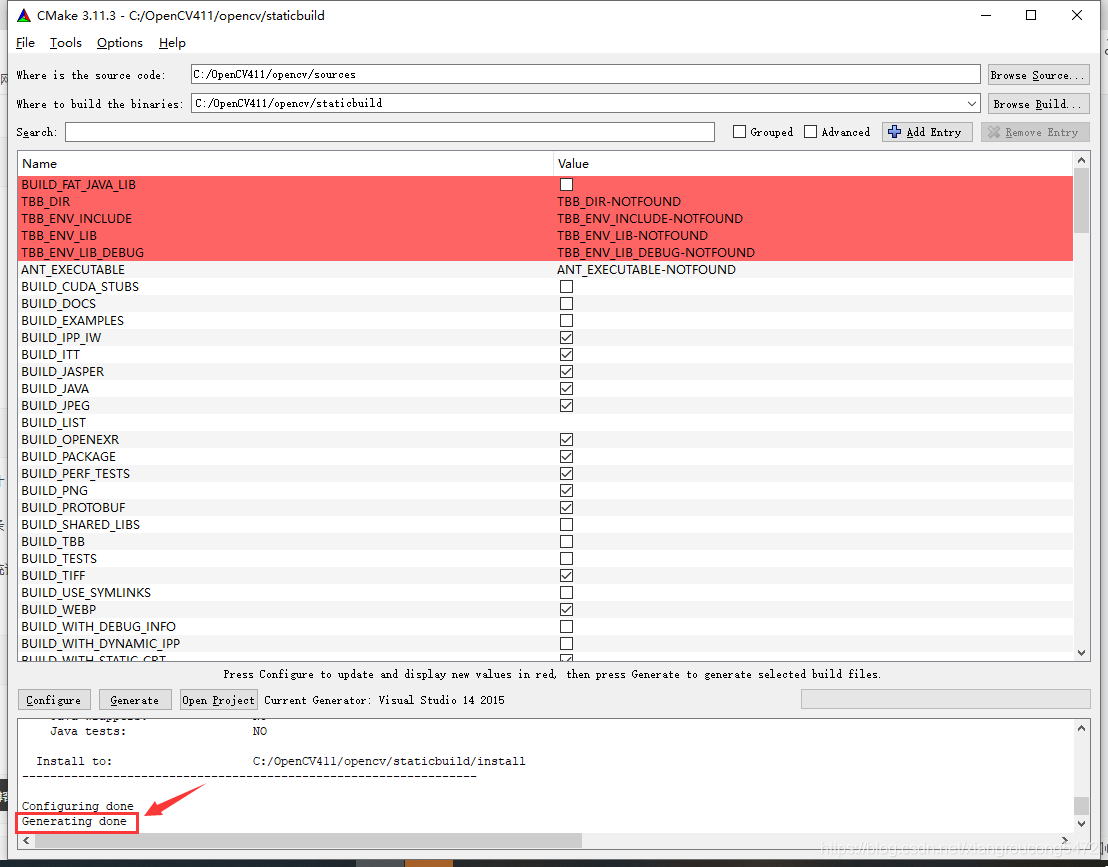Enable BUILD_USE_SYMLINKS checkbox
This screenshot has height=867, width=1108.
coord(566,593)
